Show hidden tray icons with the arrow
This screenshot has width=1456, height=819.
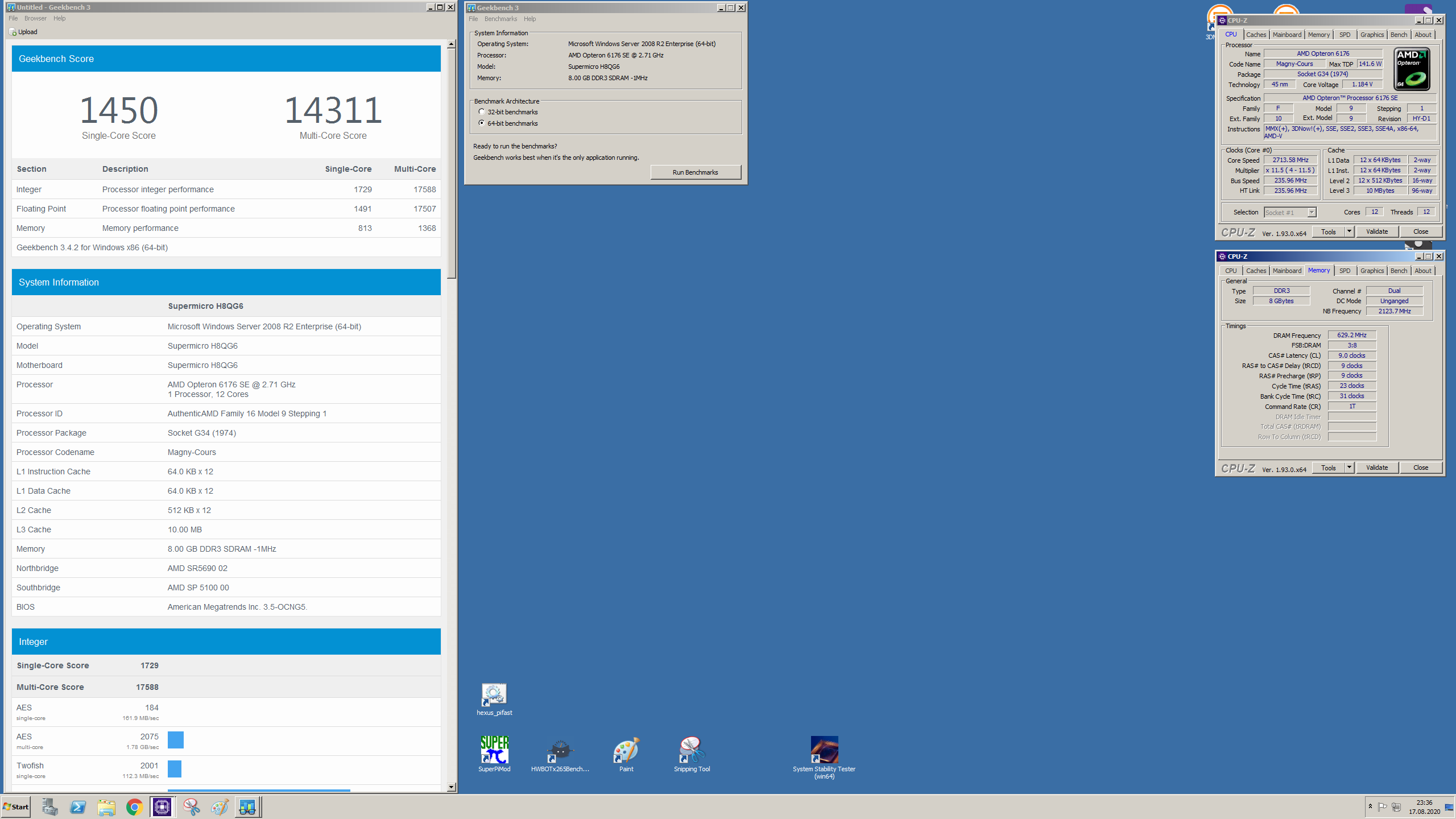pyautogui.click(x=1370, y=806)
